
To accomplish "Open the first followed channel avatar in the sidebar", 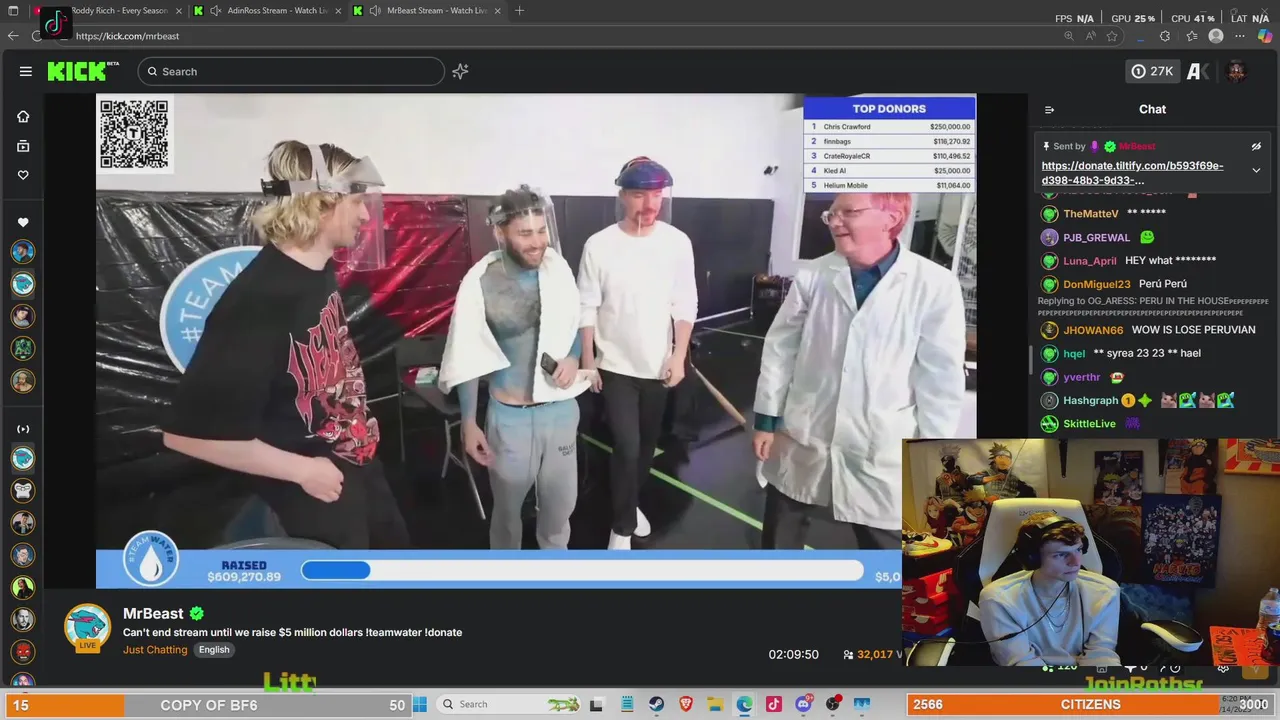I will click(x=23, y=252).
